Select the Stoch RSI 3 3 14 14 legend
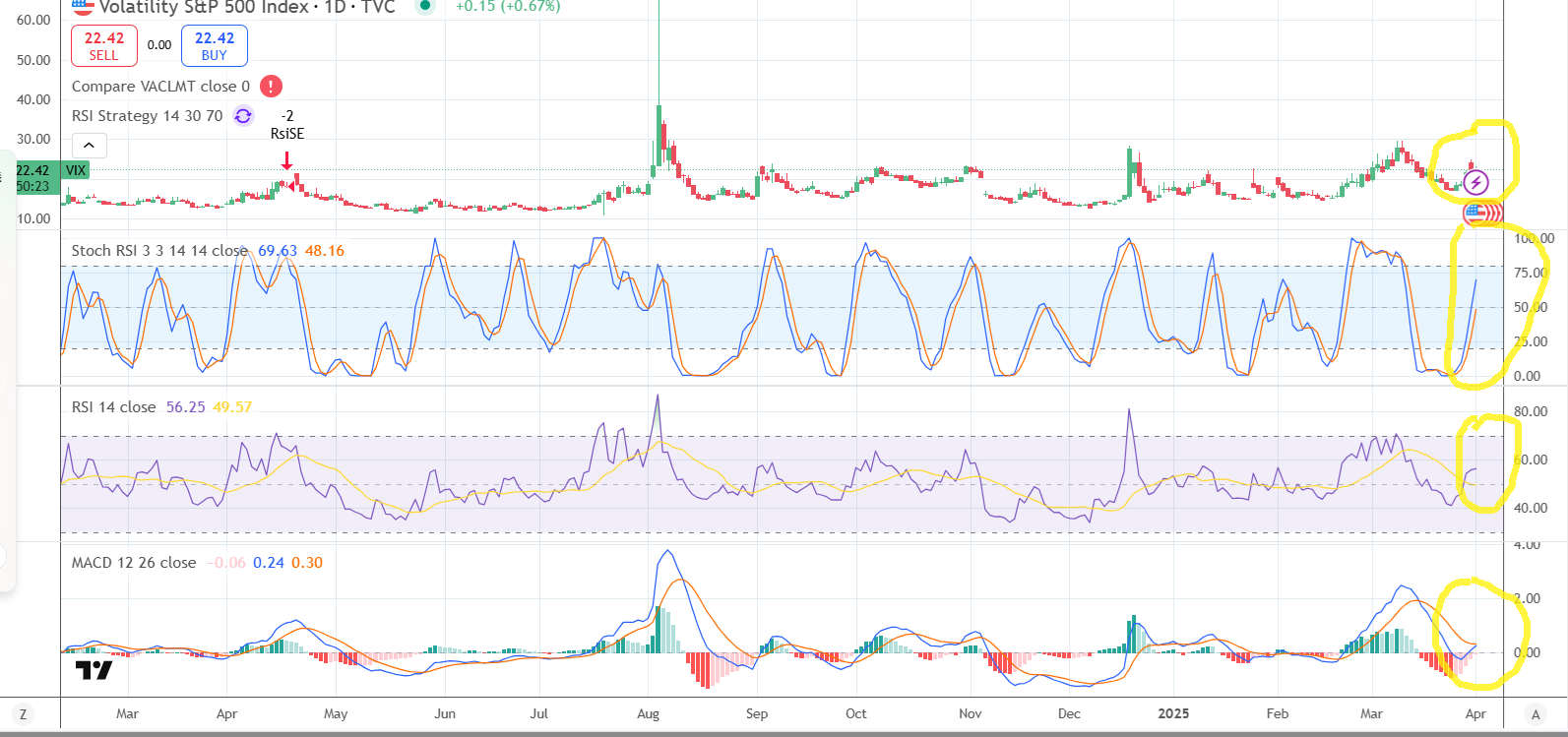Viewport: 1568px width, 737px height. coord(158,251)
